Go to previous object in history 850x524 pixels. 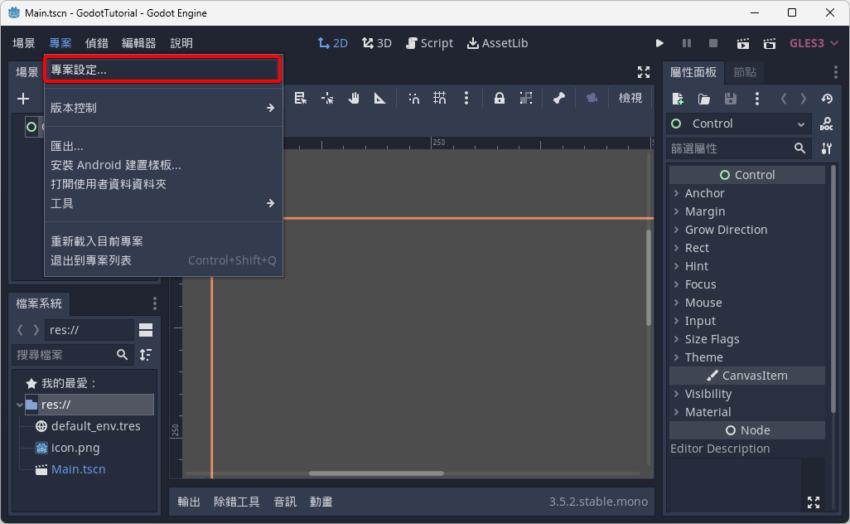(783, 99)
